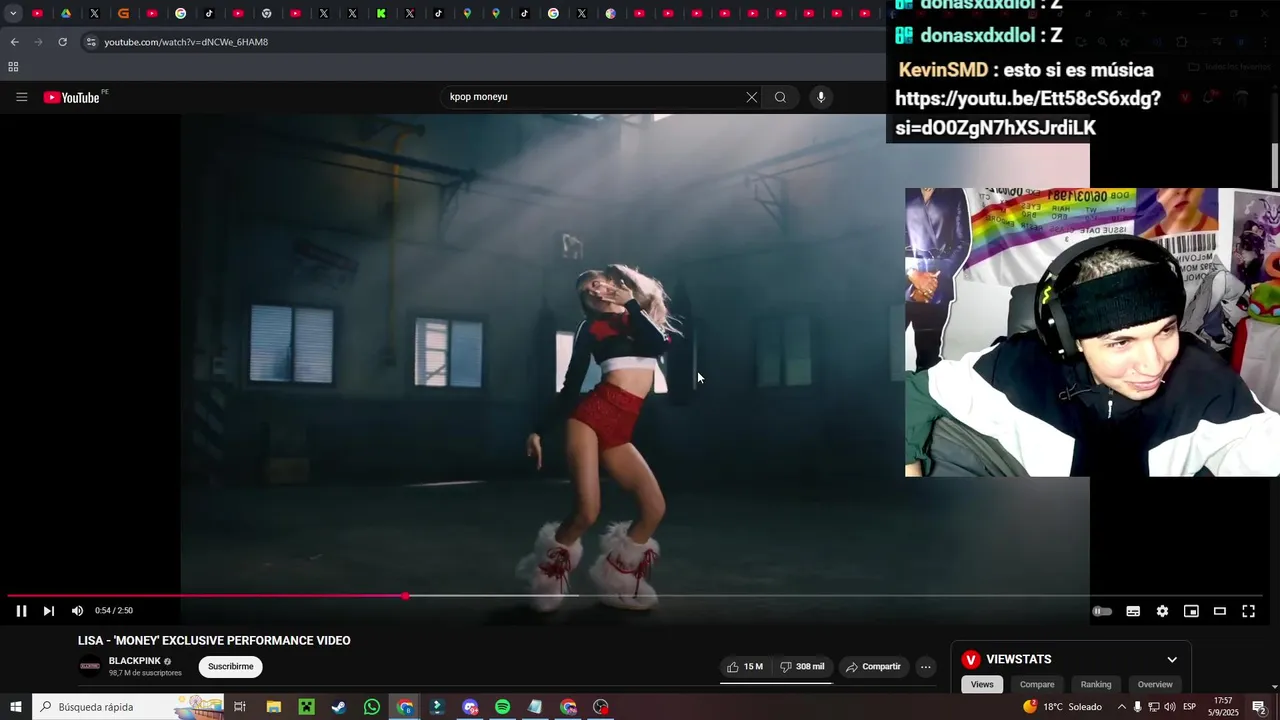Skip to next video
Viewport: 1280px width, 720px height.
pyautogui.click(x=48, y=611)
